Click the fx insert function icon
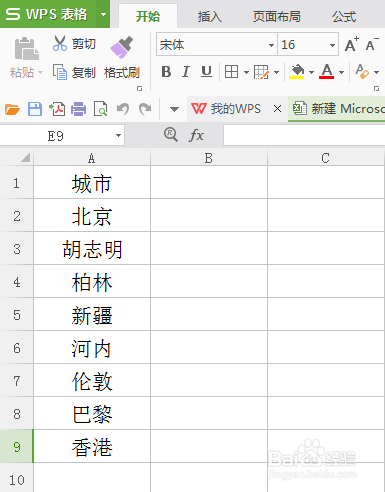This screenshot has height=492, width=385. [x=196, y=135]
